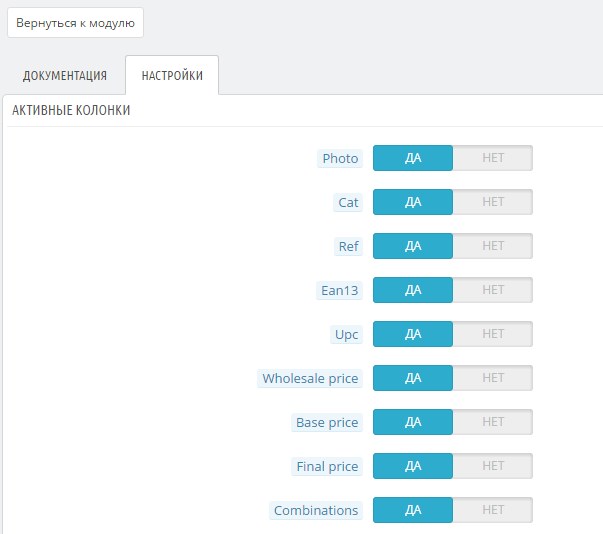The height and width of the screenshot is (534, 603).
Task: Select the Настройки tab
Action: (x=172, y=76)
